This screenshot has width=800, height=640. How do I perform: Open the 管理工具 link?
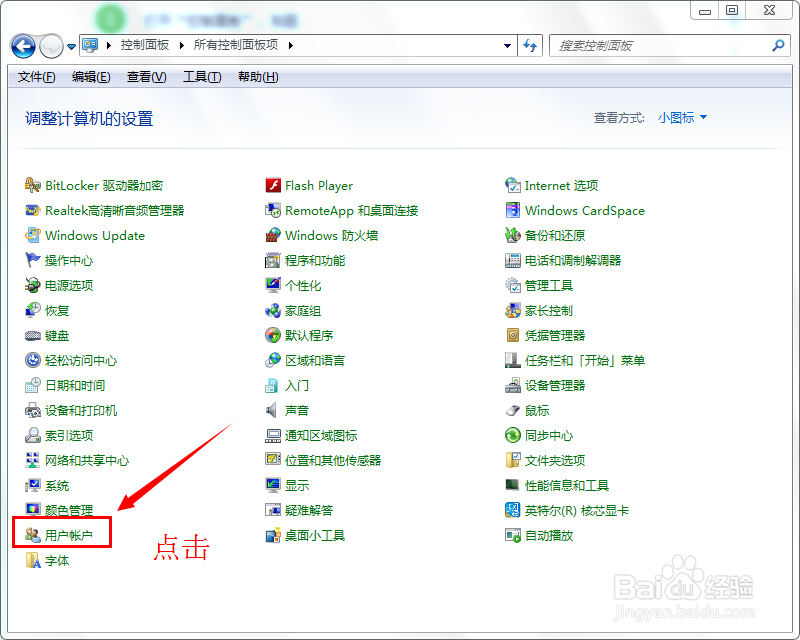tap(549, 285)
